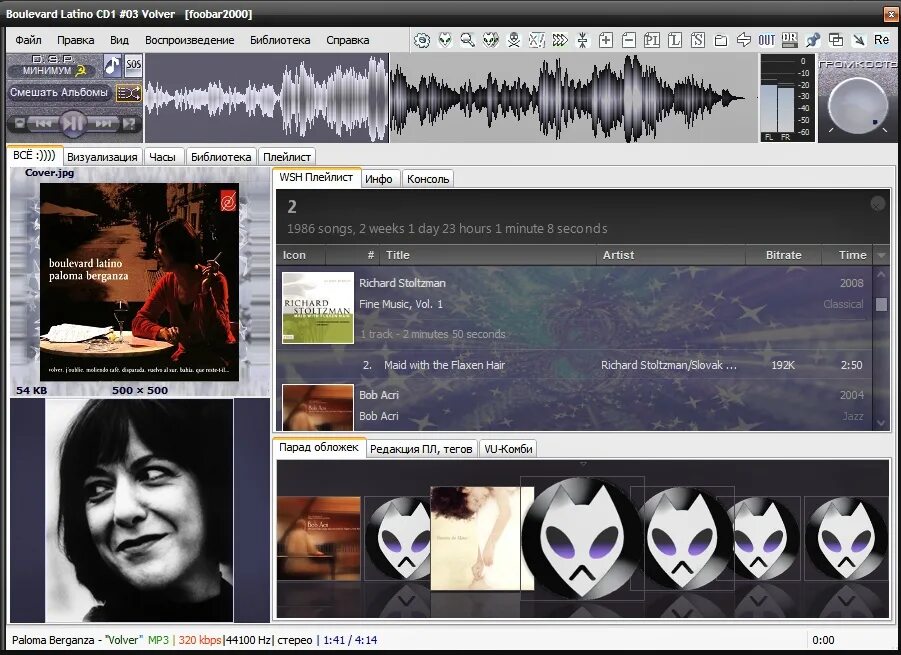Click the boulevard latino cover art image
901x655 pixels.
[139, 282]
